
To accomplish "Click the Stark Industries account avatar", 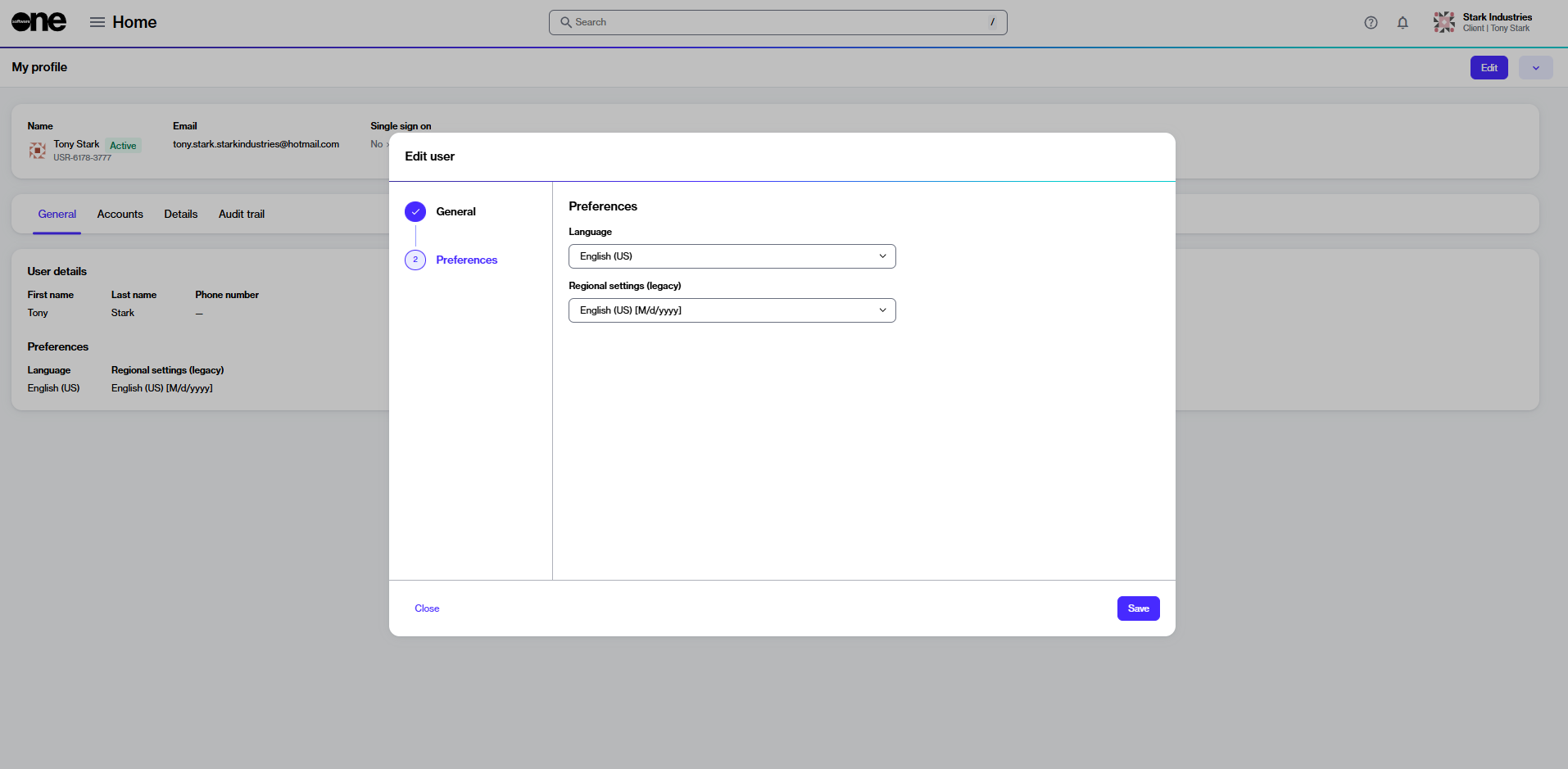I will pyautogui.click(x=1444, y=22).
